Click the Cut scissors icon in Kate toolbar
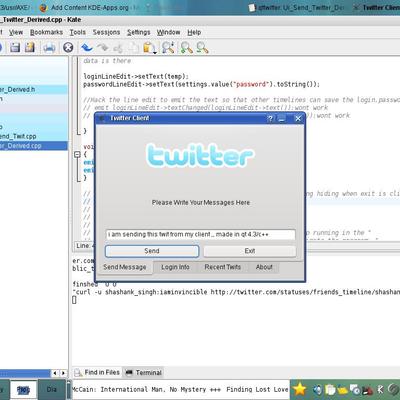 point(118,48)
